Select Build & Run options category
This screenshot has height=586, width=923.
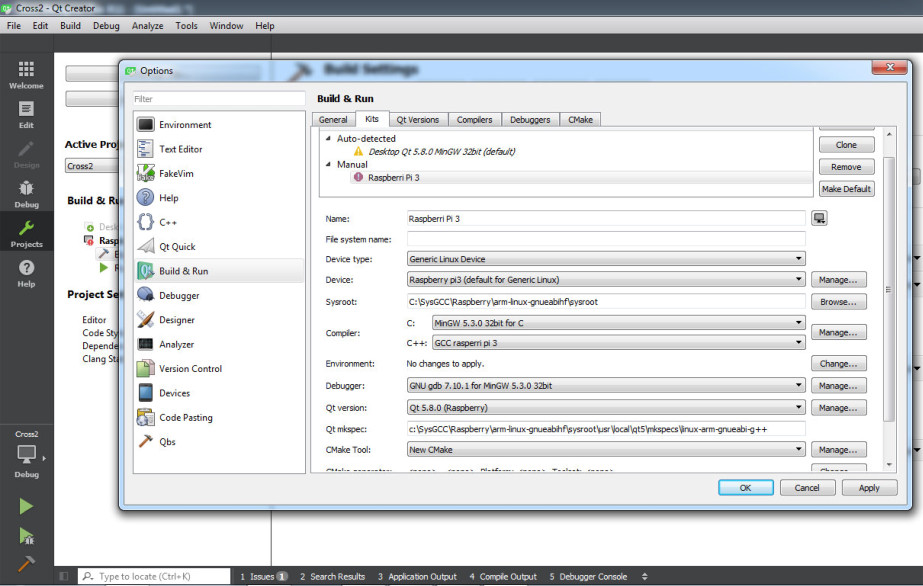tap(219, 271)
